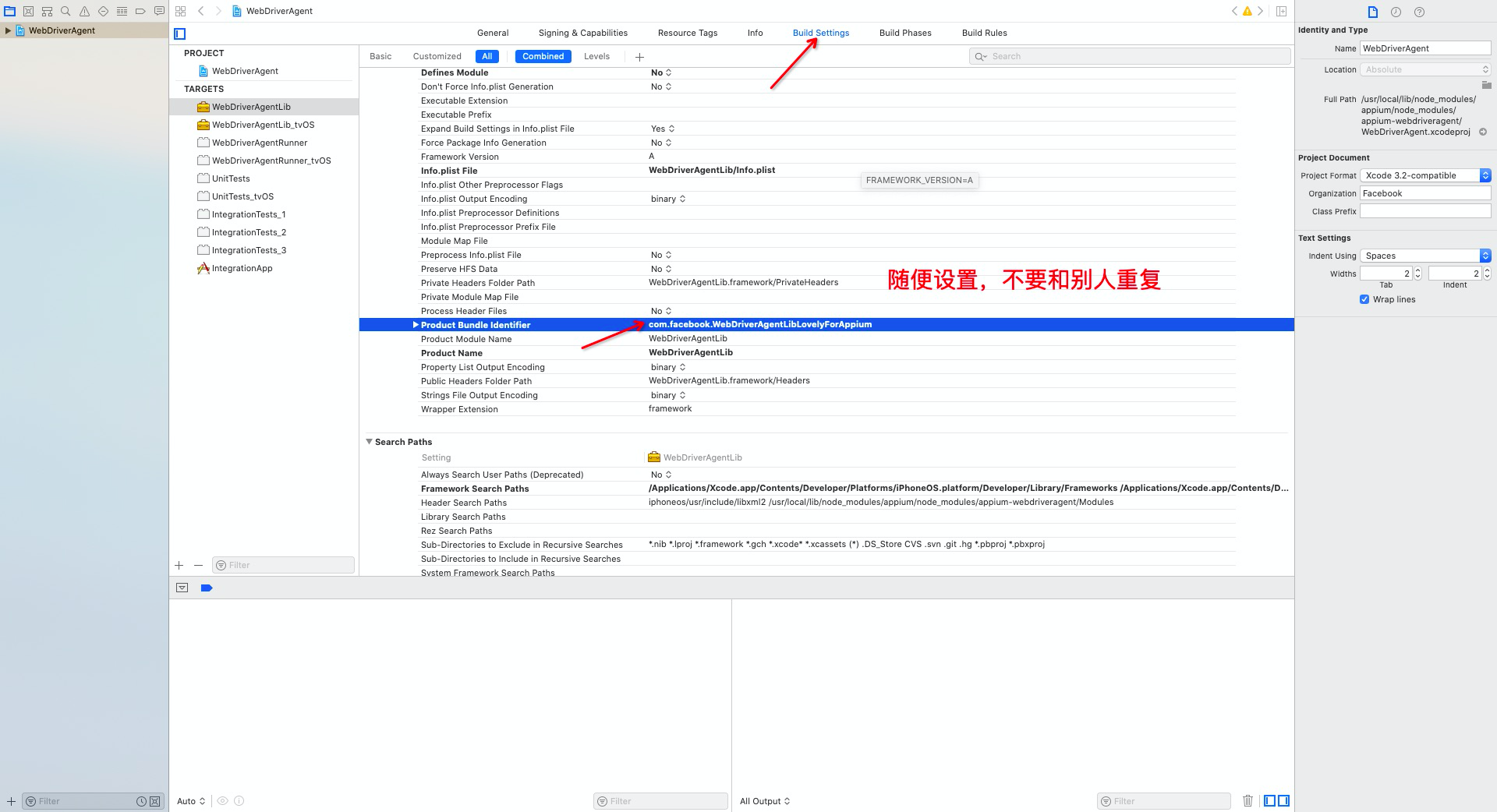Click the blue breakpoint activation icon in debug bar

point(207,588)
